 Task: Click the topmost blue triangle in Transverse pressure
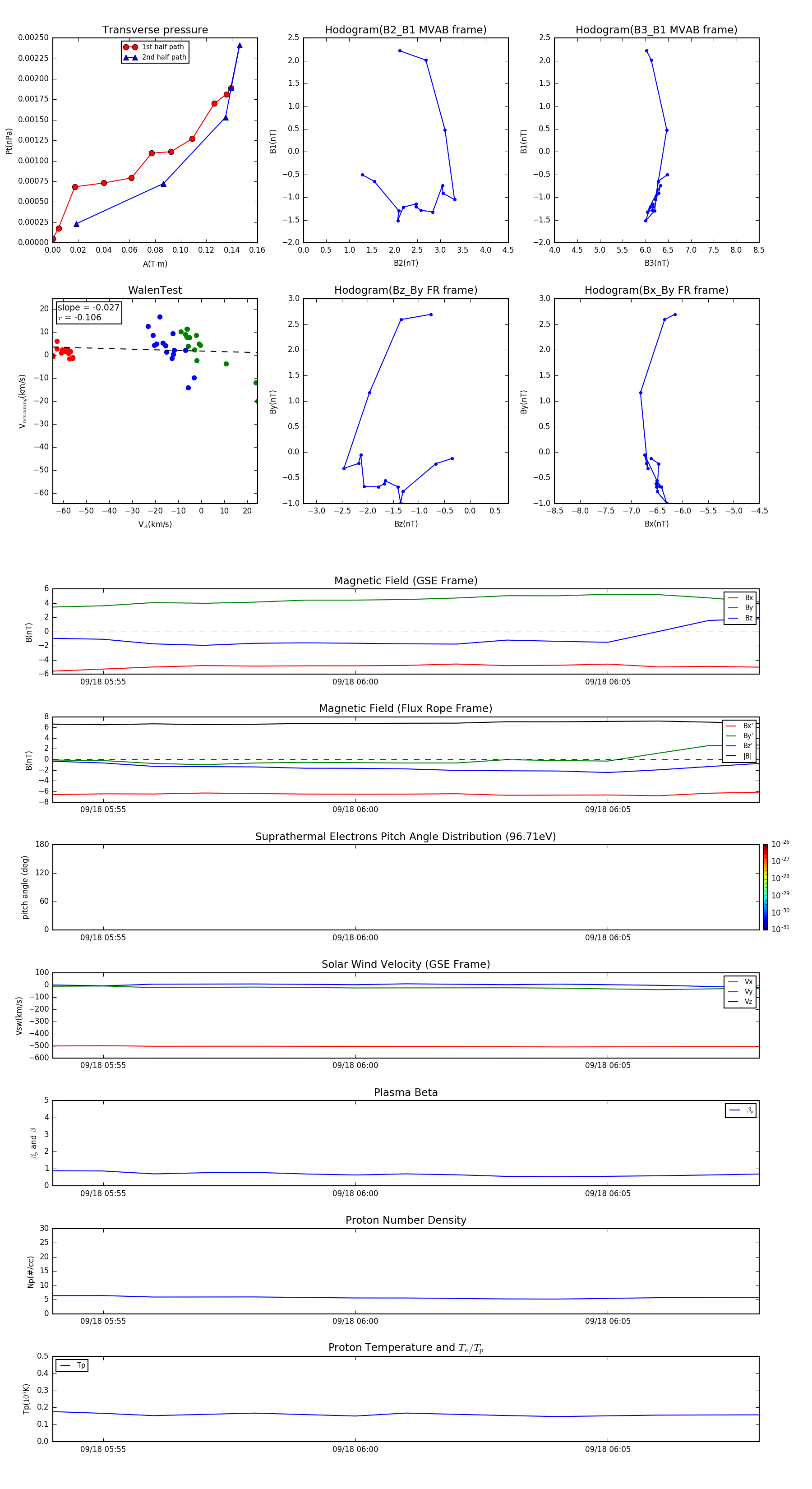(239, 46)
